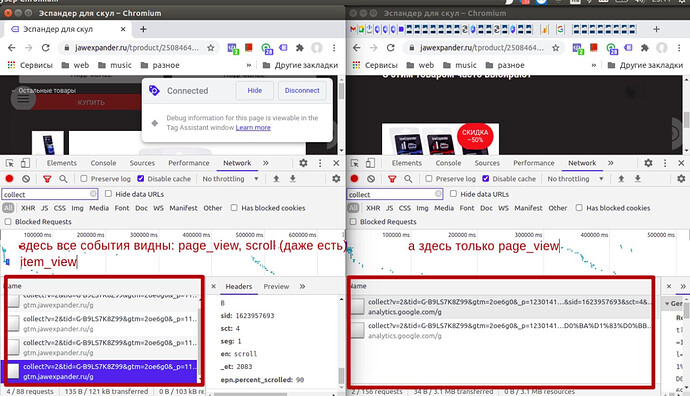This screenshot has width=690, height=396.
Task: Check Blocked Requests in left DevTools
Action: click(8, 222)
